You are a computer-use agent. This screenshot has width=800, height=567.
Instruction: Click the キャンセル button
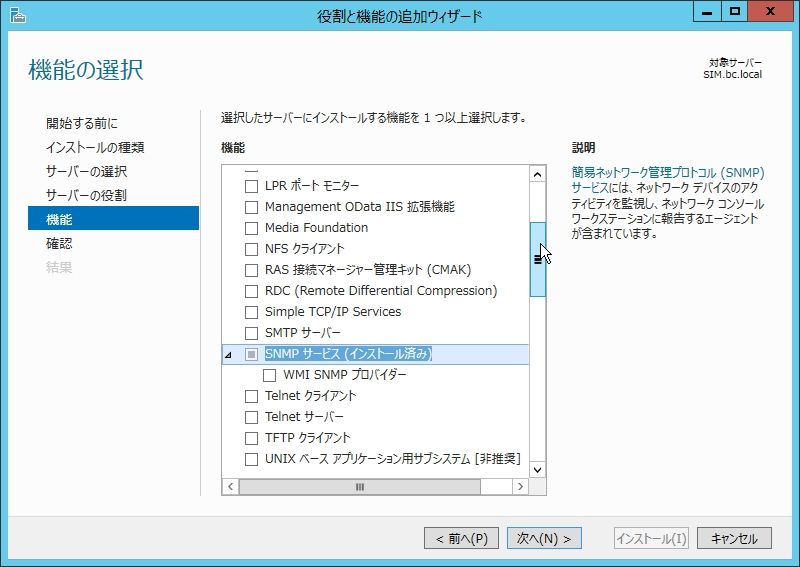(x=734, y=538)
